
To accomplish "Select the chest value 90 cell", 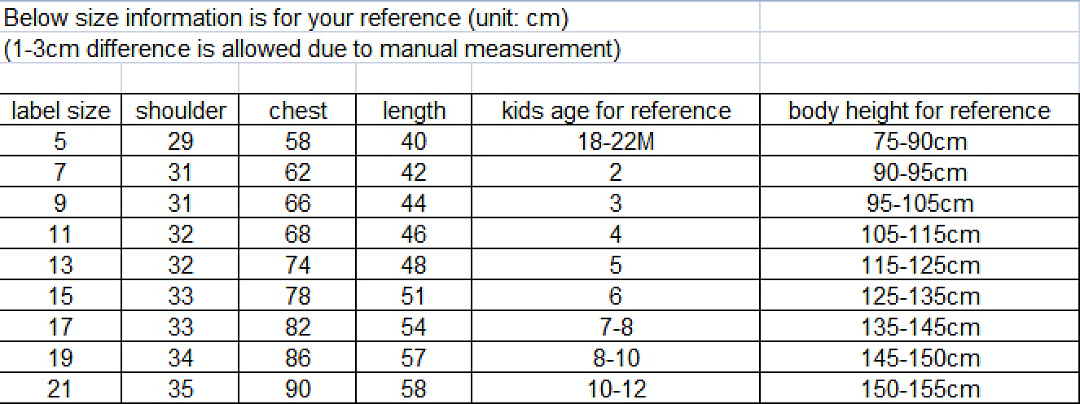I will pyautogui.click(x=298, y=389).
